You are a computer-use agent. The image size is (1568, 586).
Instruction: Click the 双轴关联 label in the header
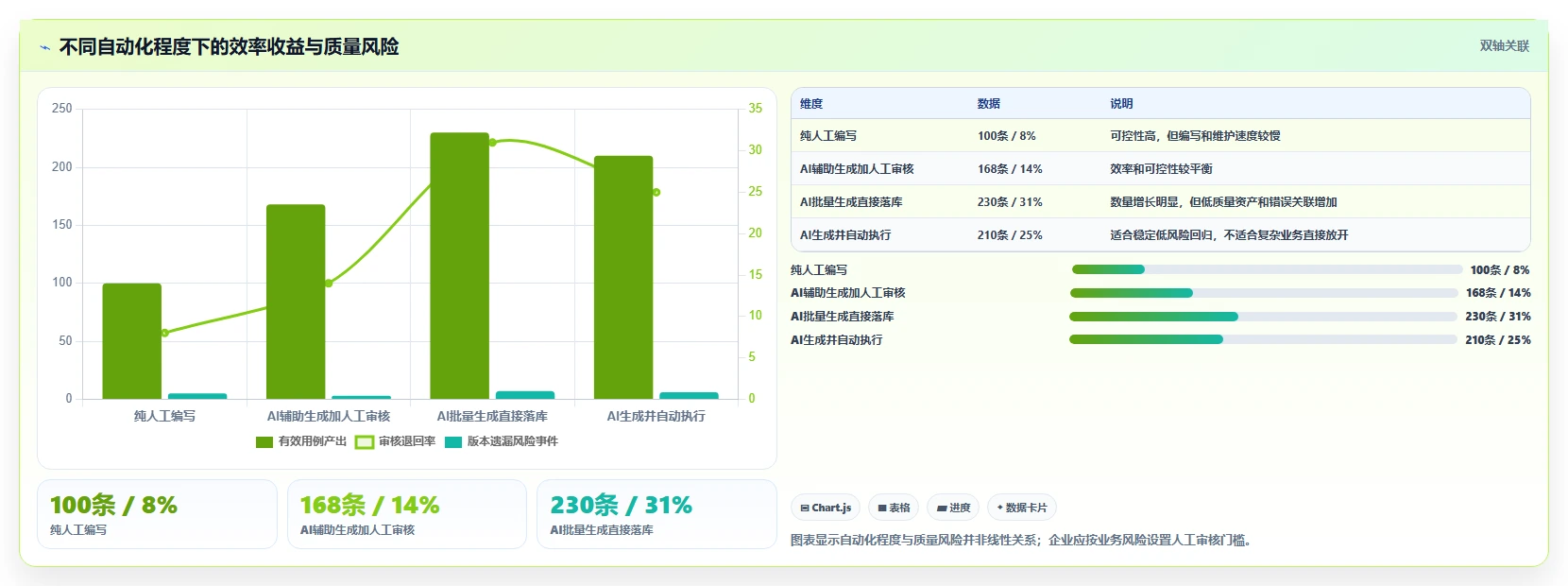pyautogui.click(x=1504, y=46)
